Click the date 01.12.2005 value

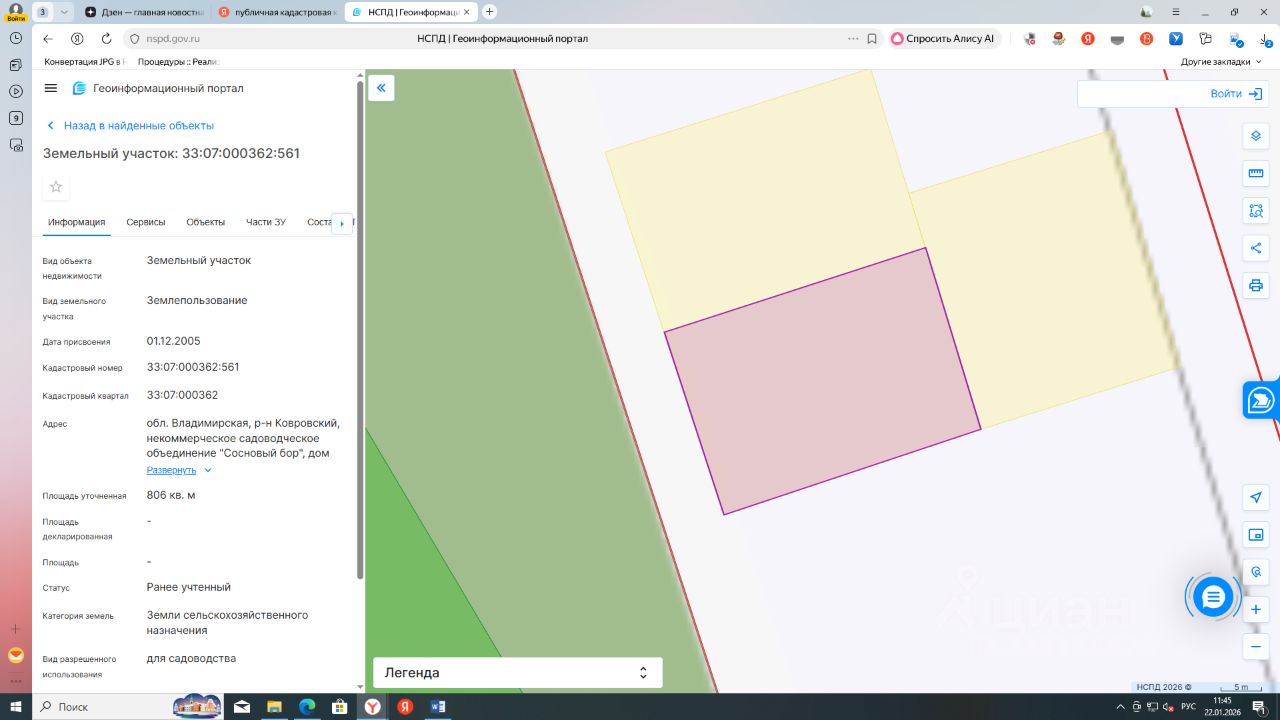point(174,341)
